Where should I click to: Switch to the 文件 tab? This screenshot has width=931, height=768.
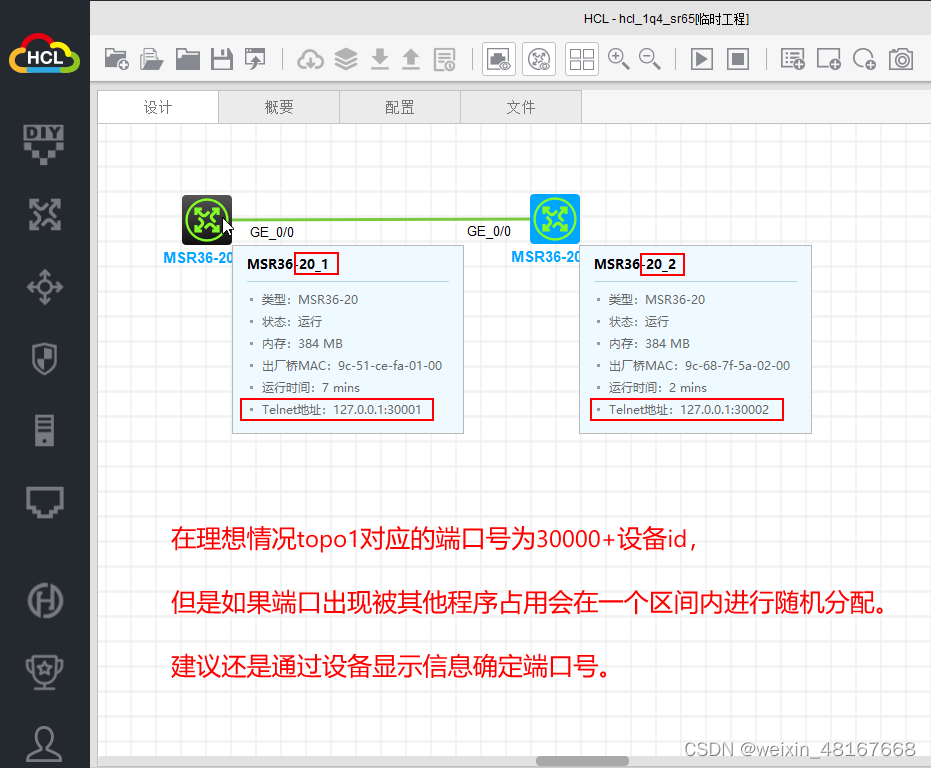[521, 107]
